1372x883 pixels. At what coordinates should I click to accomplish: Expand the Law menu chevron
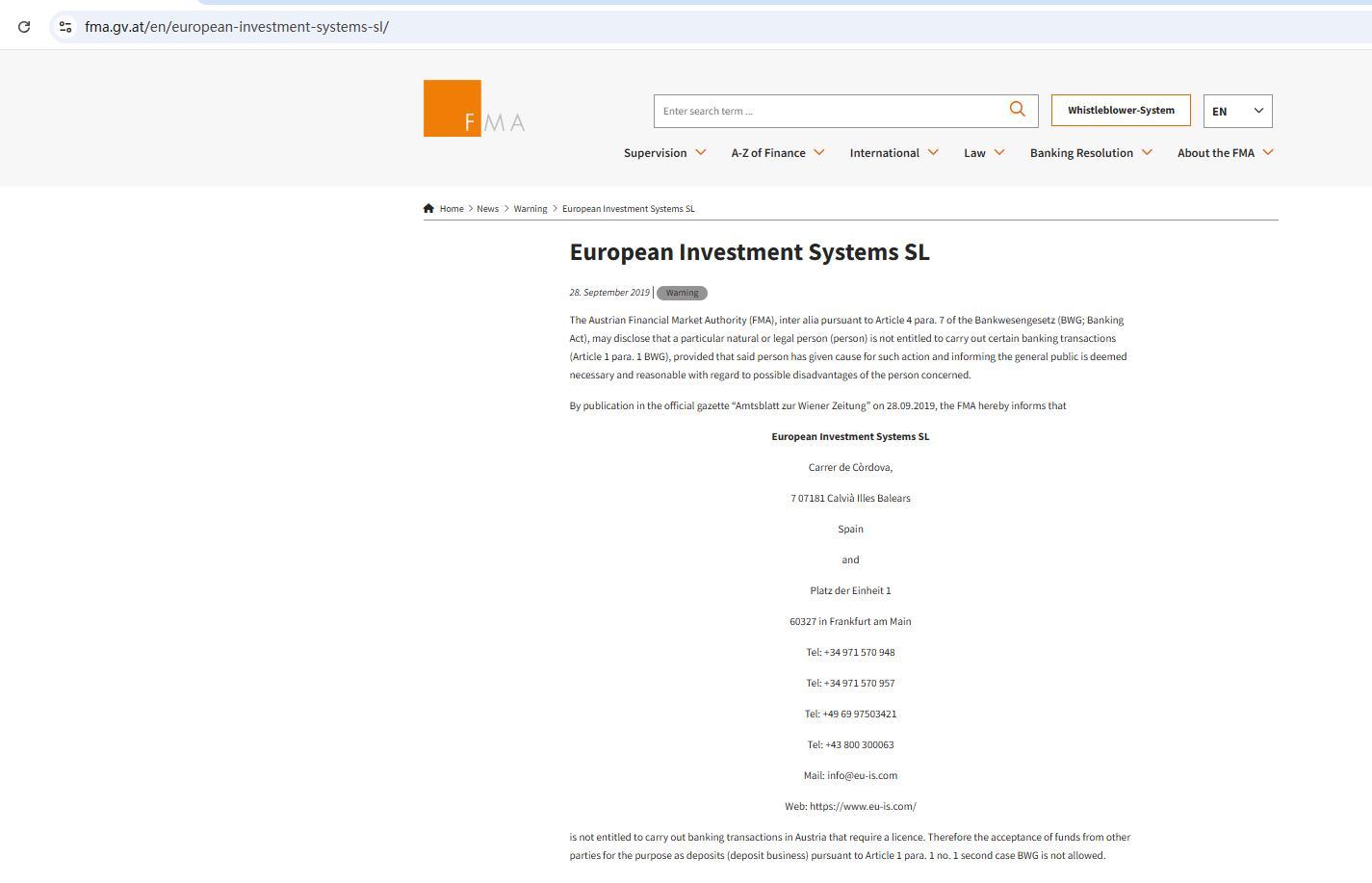click(x=999, y=152)
